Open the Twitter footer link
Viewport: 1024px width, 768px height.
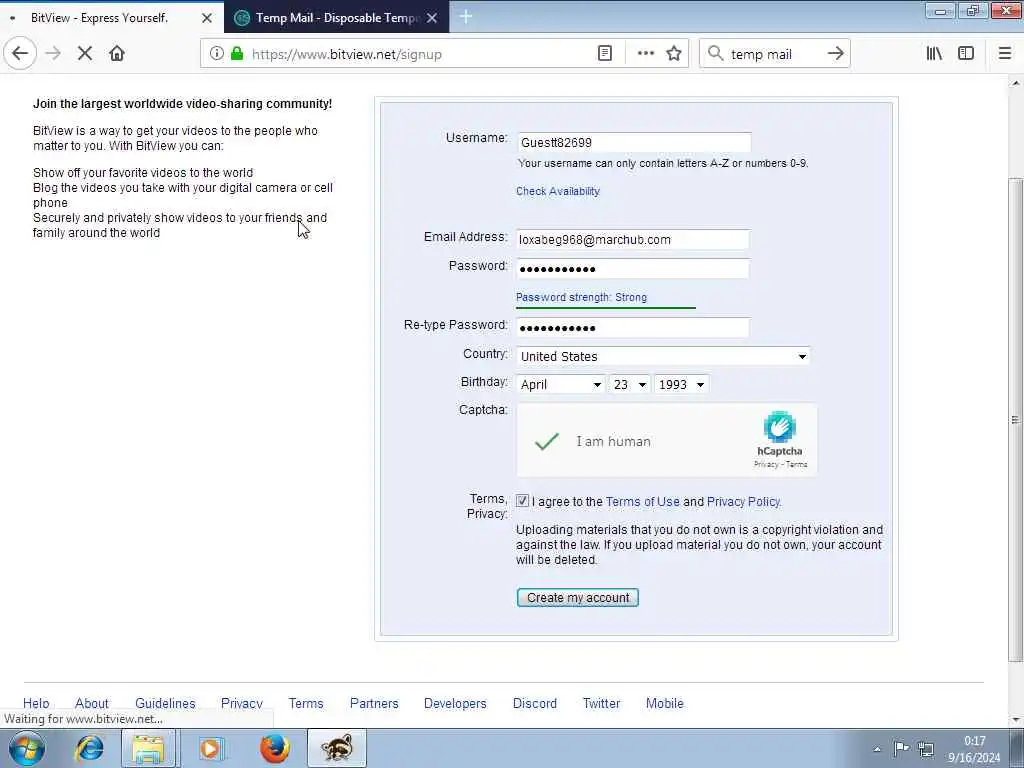click(601, 703)
